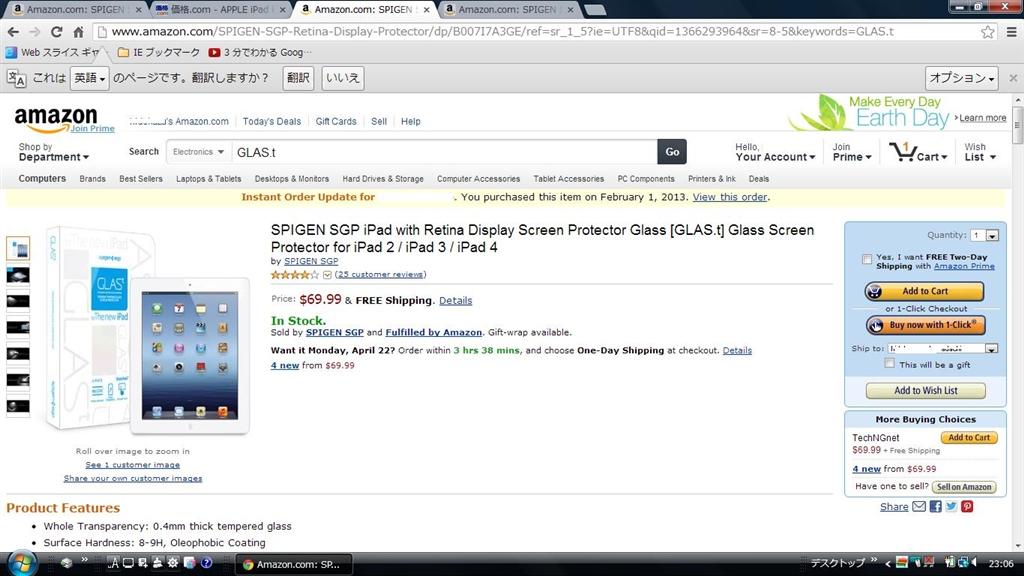Share product via Facebook icon

click(935, 506)
